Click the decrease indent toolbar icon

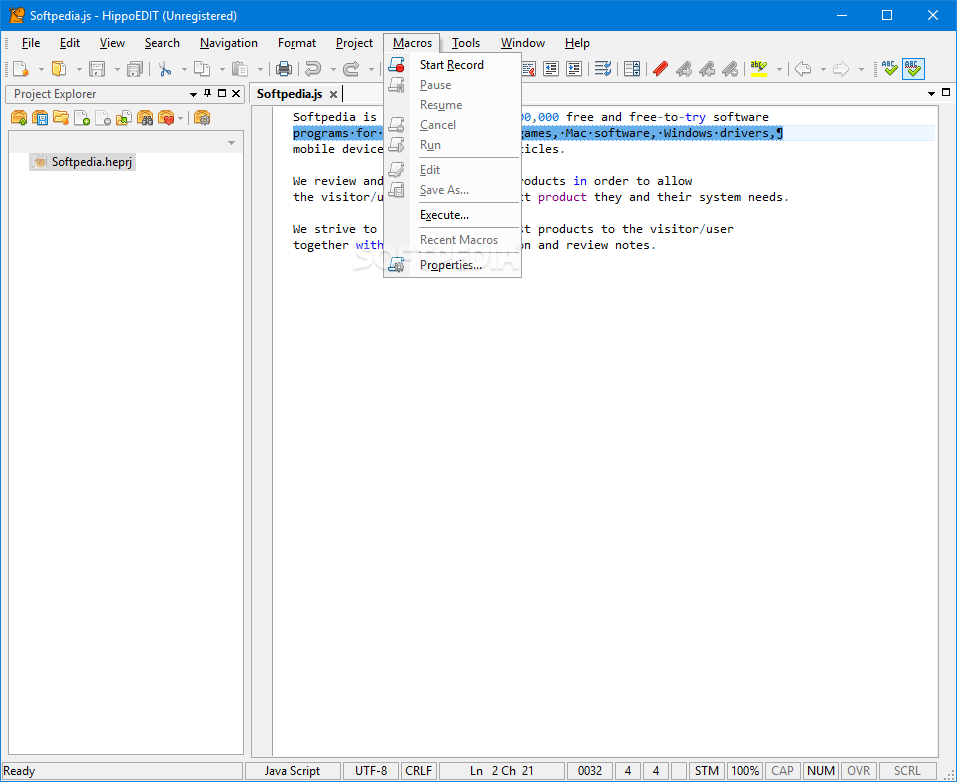pos(551,68)
